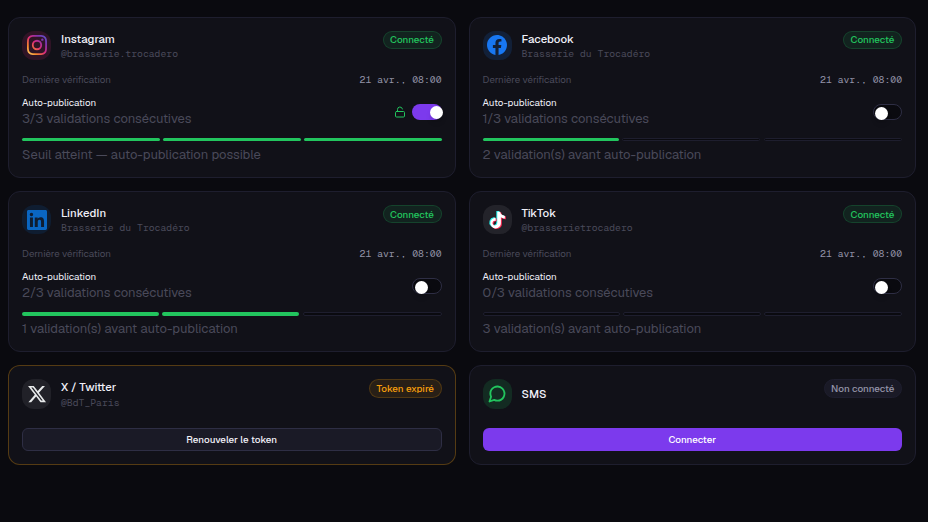Screen dimensions: 928x522
Task: Click the Facebook logo icon
Action: coord(497,45)
